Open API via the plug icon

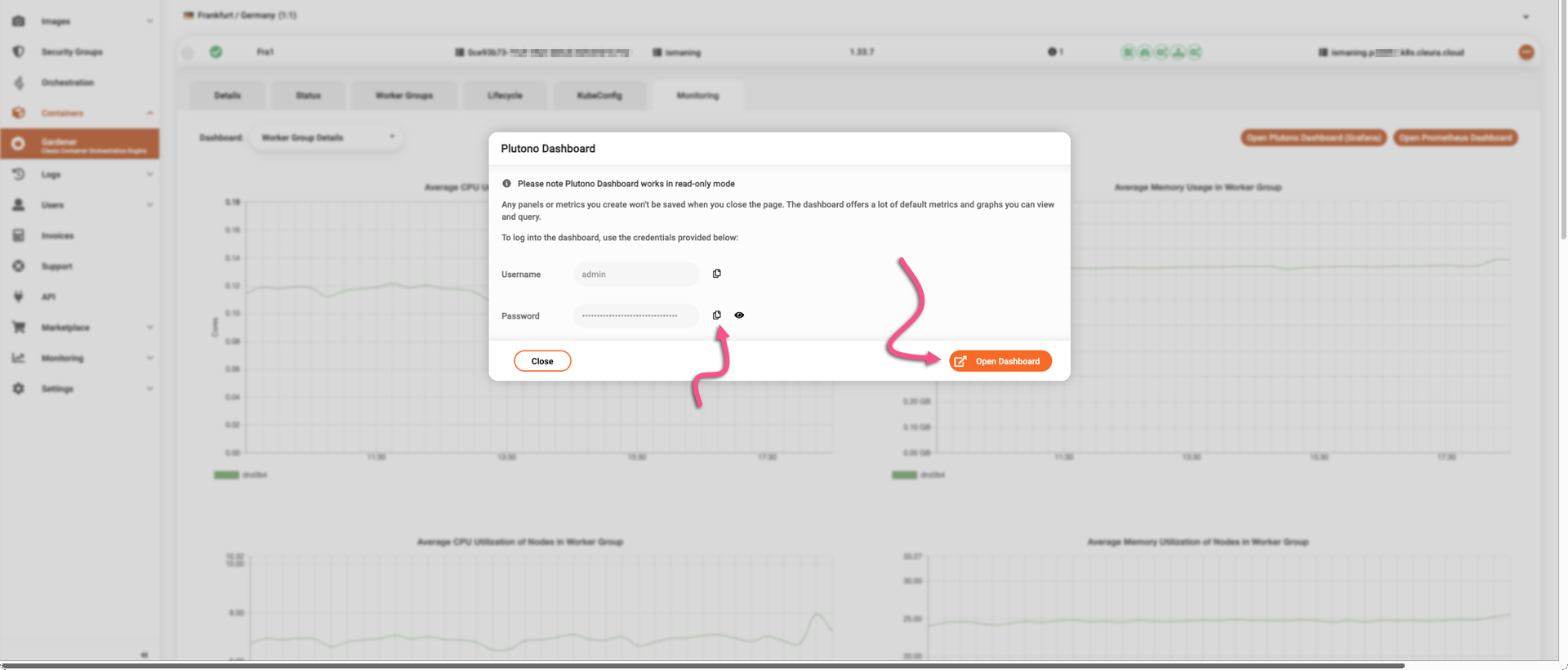(x=18, y=297)
